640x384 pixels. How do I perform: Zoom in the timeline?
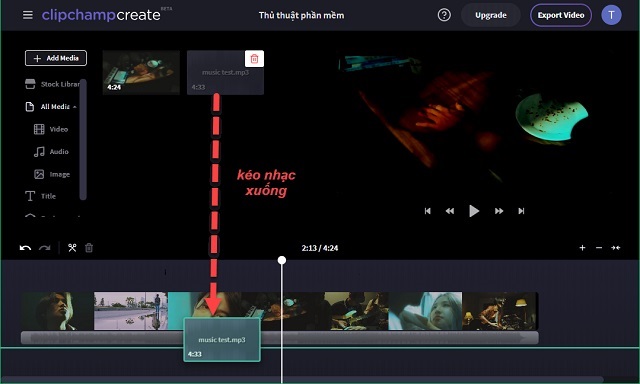(582, 248)
